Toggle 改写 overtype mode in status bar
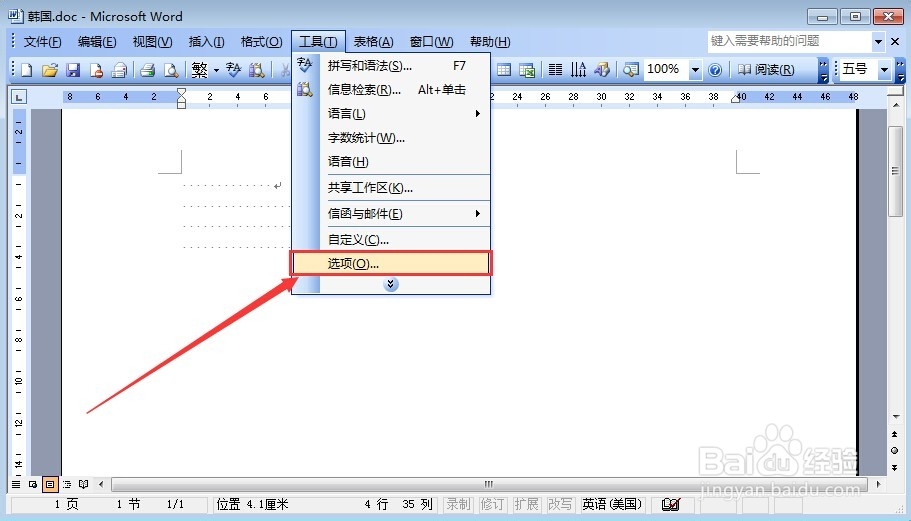Screen dimensions: 911x521 tap(560, 504)
